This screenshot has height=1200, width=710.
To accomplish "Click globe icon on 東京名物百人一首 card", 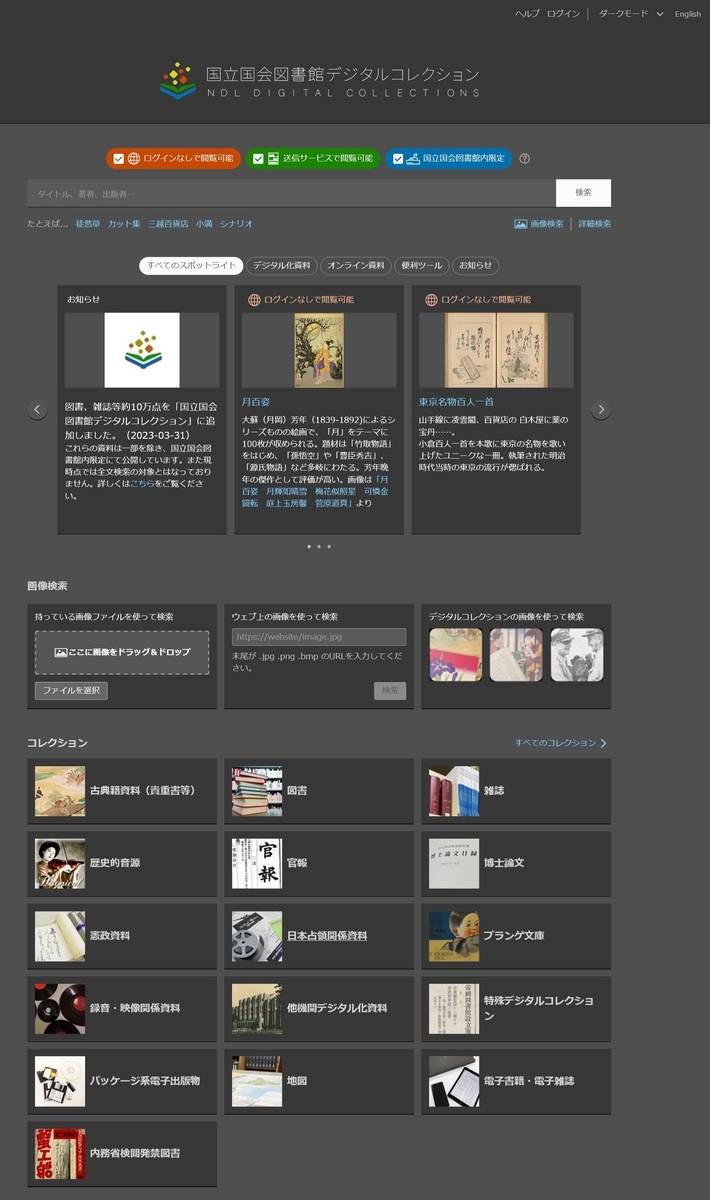I will pos(431,299).
